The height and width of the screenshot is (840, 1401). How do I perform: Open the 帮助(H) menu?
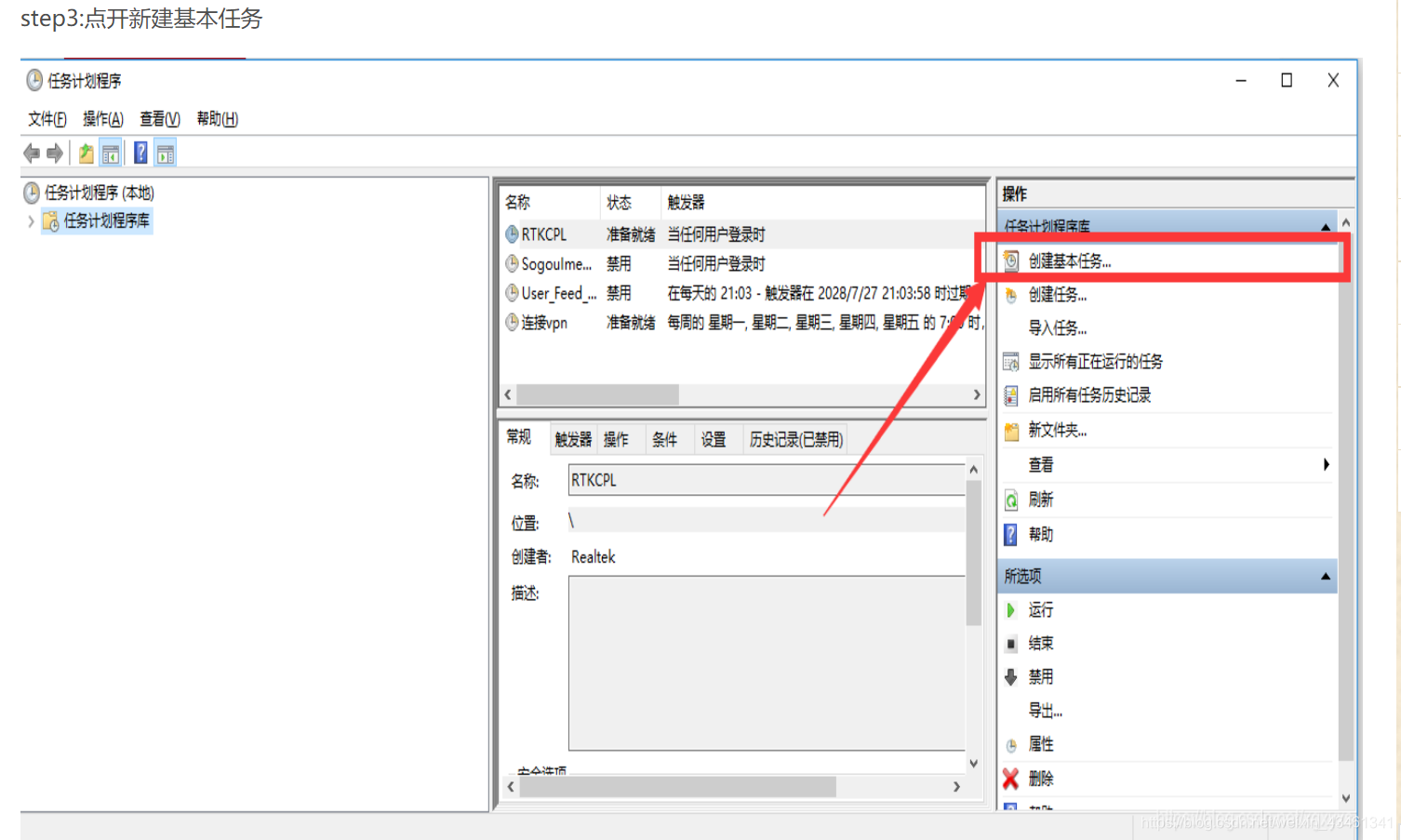pyautogui.click(x=218, y=119)
